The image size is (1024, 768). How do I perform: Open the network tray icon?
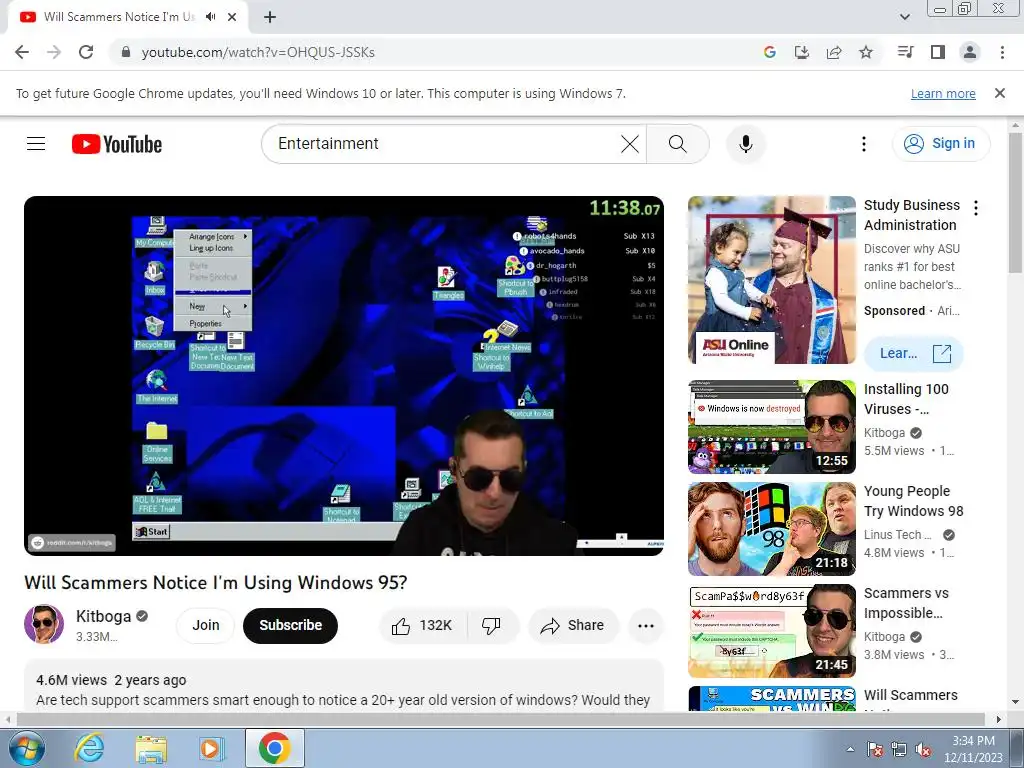click(x=899, y=749)
